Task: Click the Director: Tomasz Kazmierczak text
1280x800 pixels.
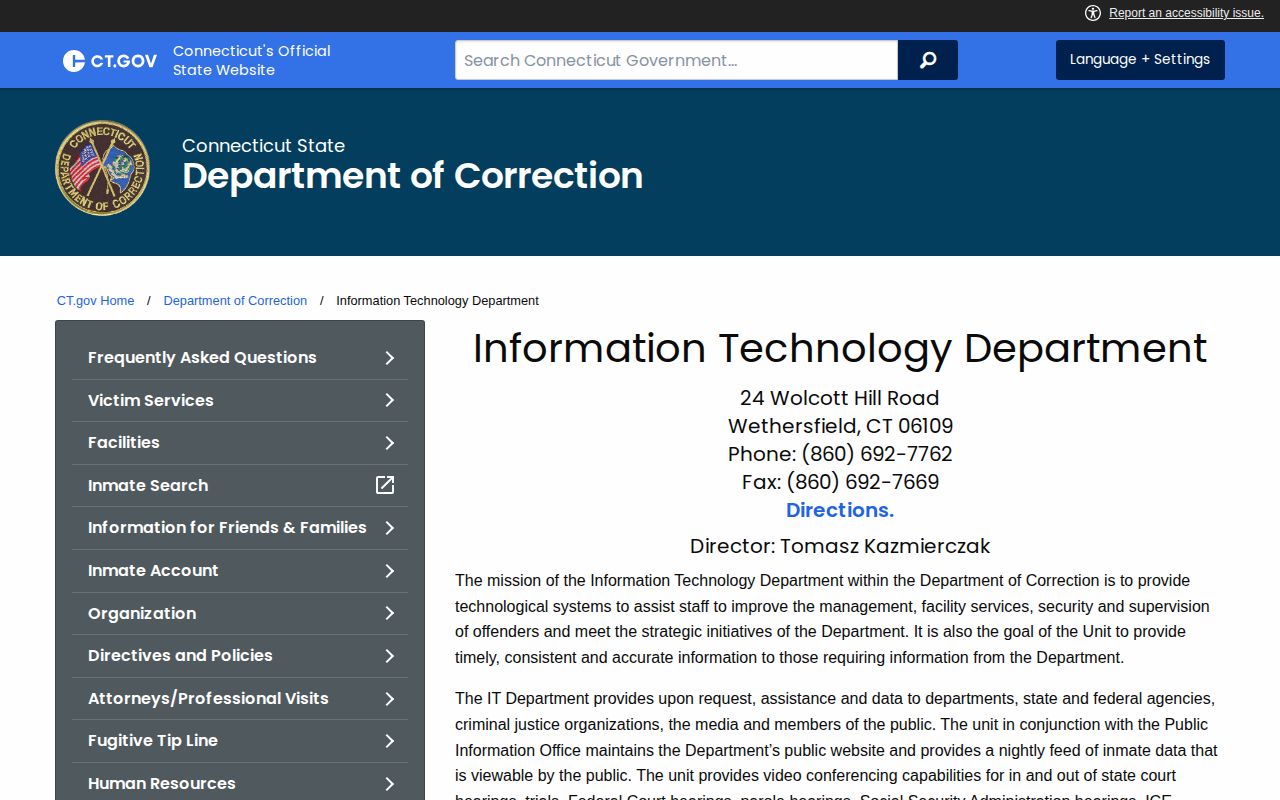Action: click(840, 546)
